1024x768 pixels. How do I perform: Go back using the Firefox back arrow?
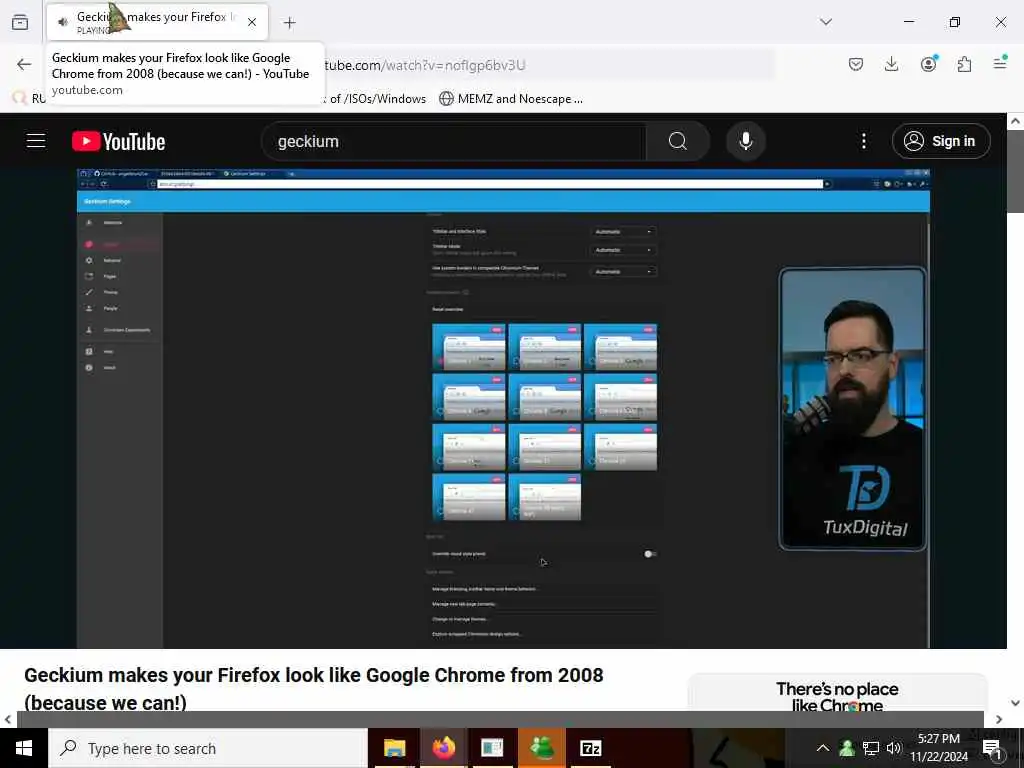click(24, 65)
